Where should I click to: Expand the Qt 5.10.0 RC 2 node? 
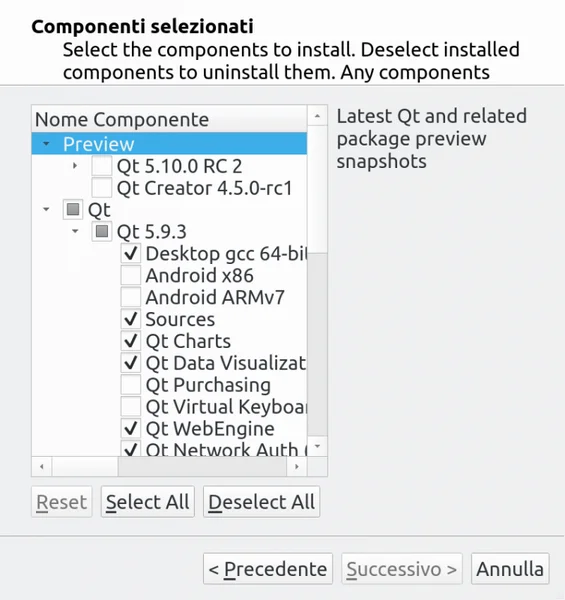(x=75, y=166)
